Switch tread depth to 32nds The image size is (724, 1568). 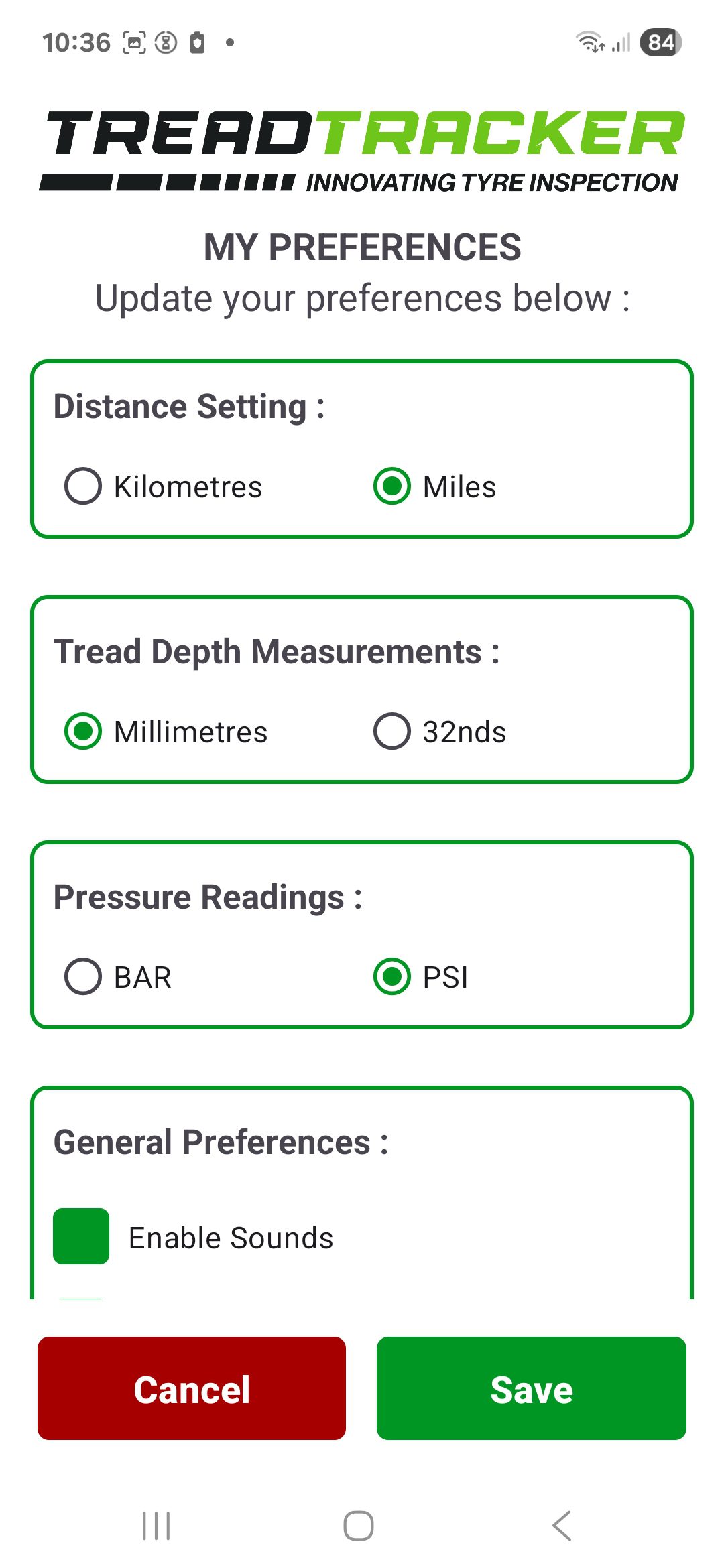click(392, 731)
